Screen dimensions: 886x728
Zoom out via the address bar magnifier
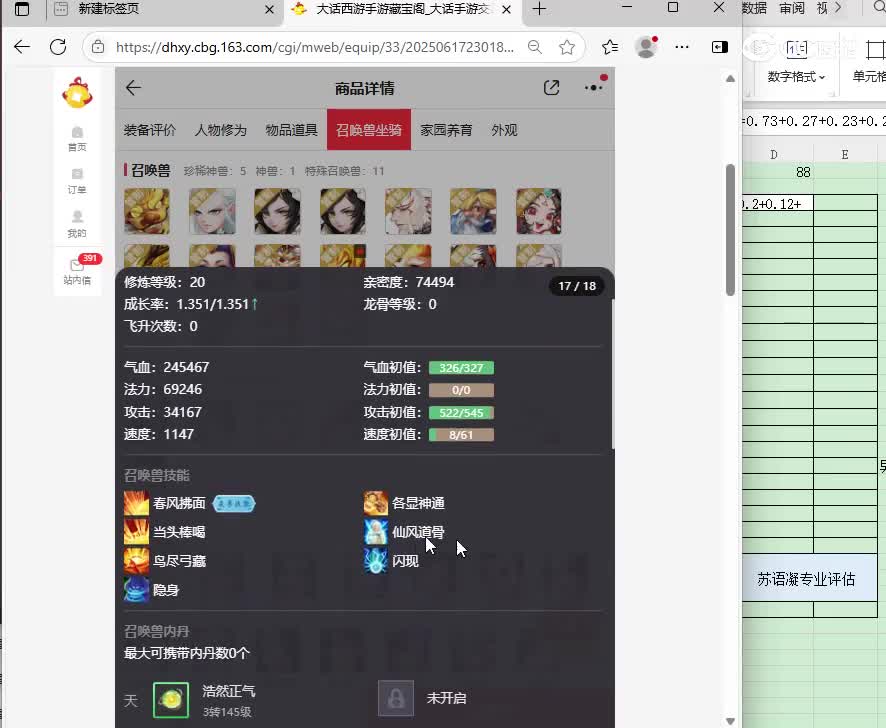535,47
